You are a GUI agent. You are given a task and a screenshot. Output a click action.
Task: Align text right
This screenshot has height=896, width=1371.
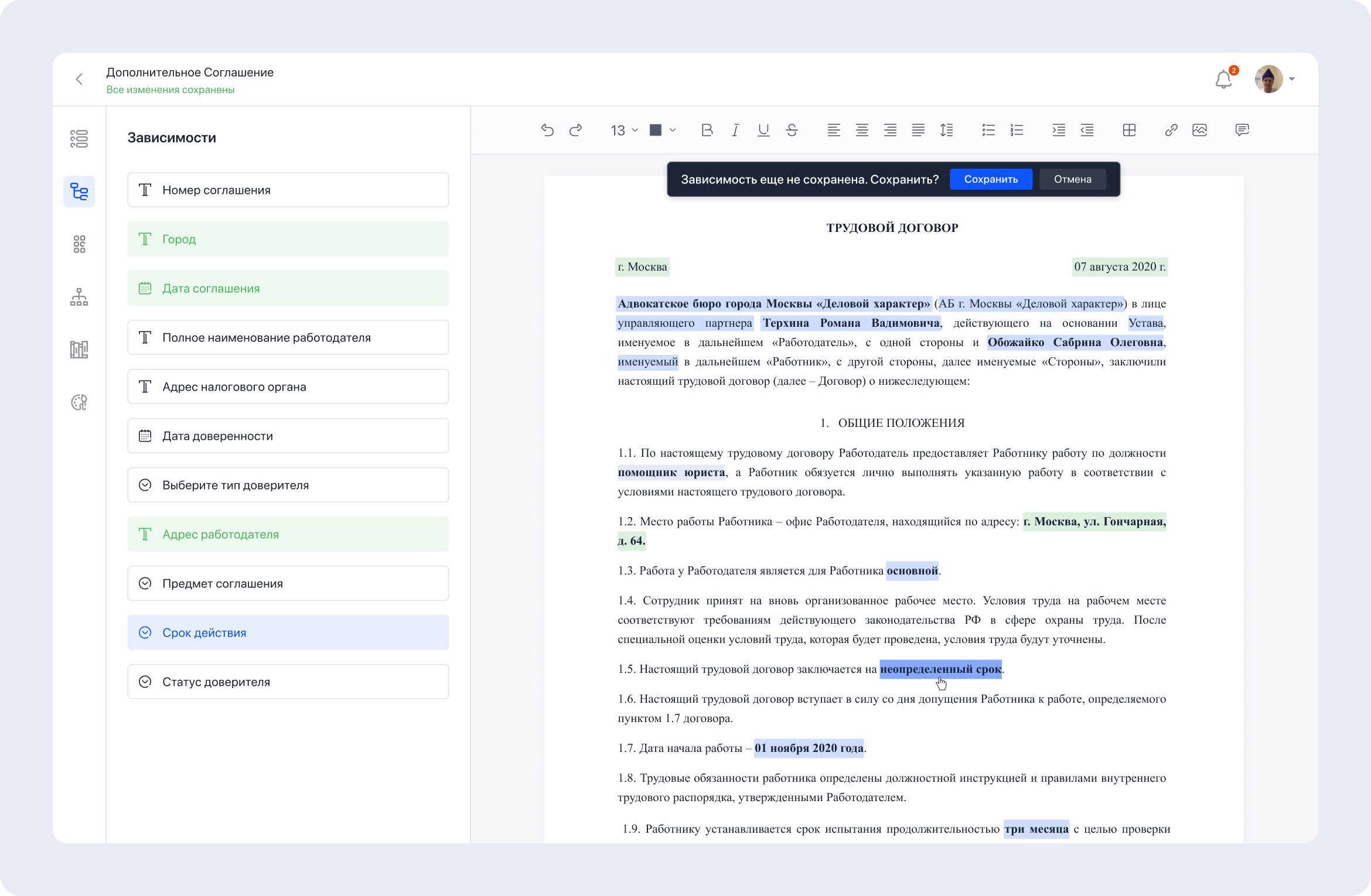tap(890, 130)
